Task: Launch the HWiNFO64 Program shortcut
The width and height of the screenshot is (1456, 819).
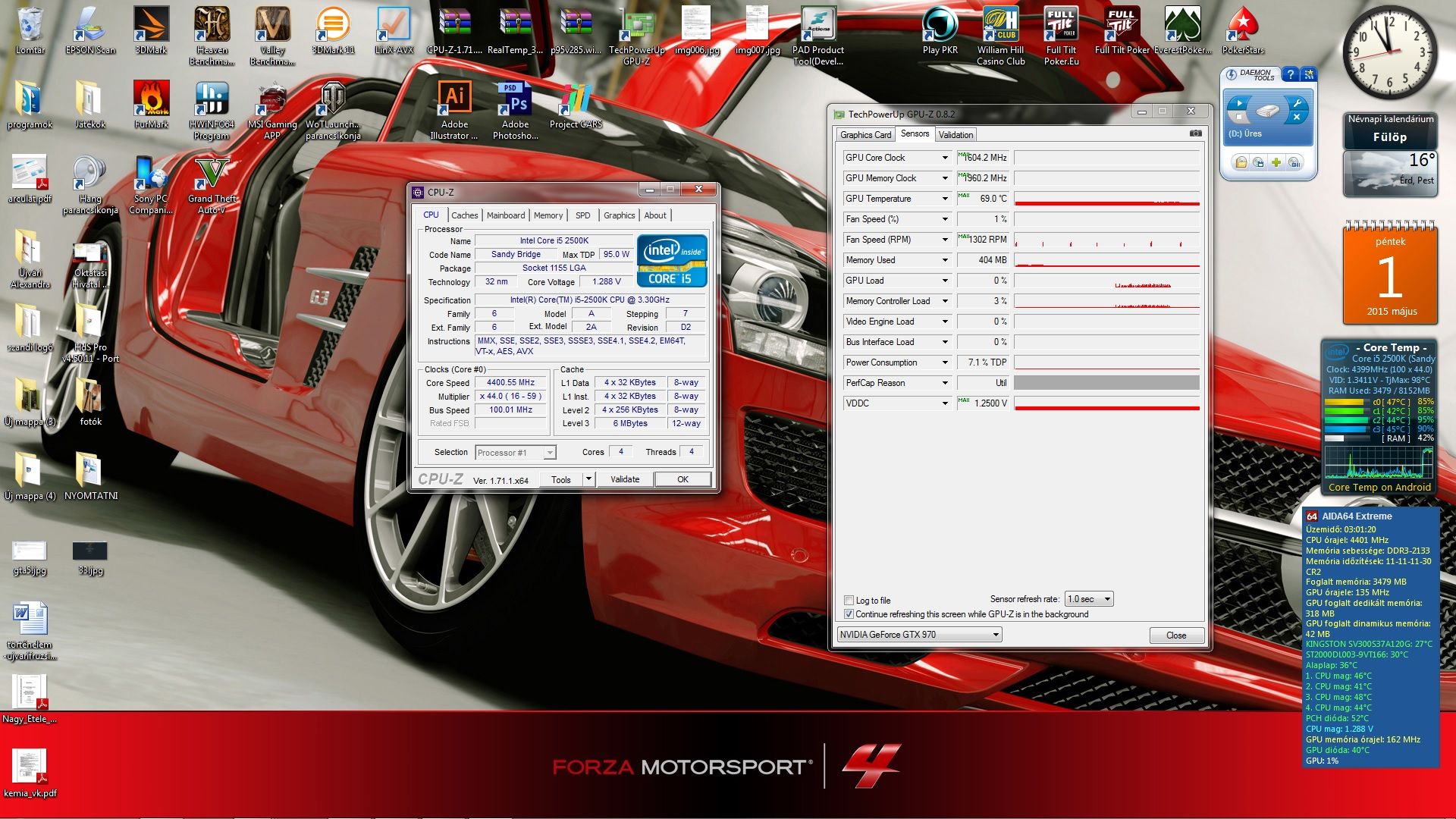Action: (x=212, y=110)
